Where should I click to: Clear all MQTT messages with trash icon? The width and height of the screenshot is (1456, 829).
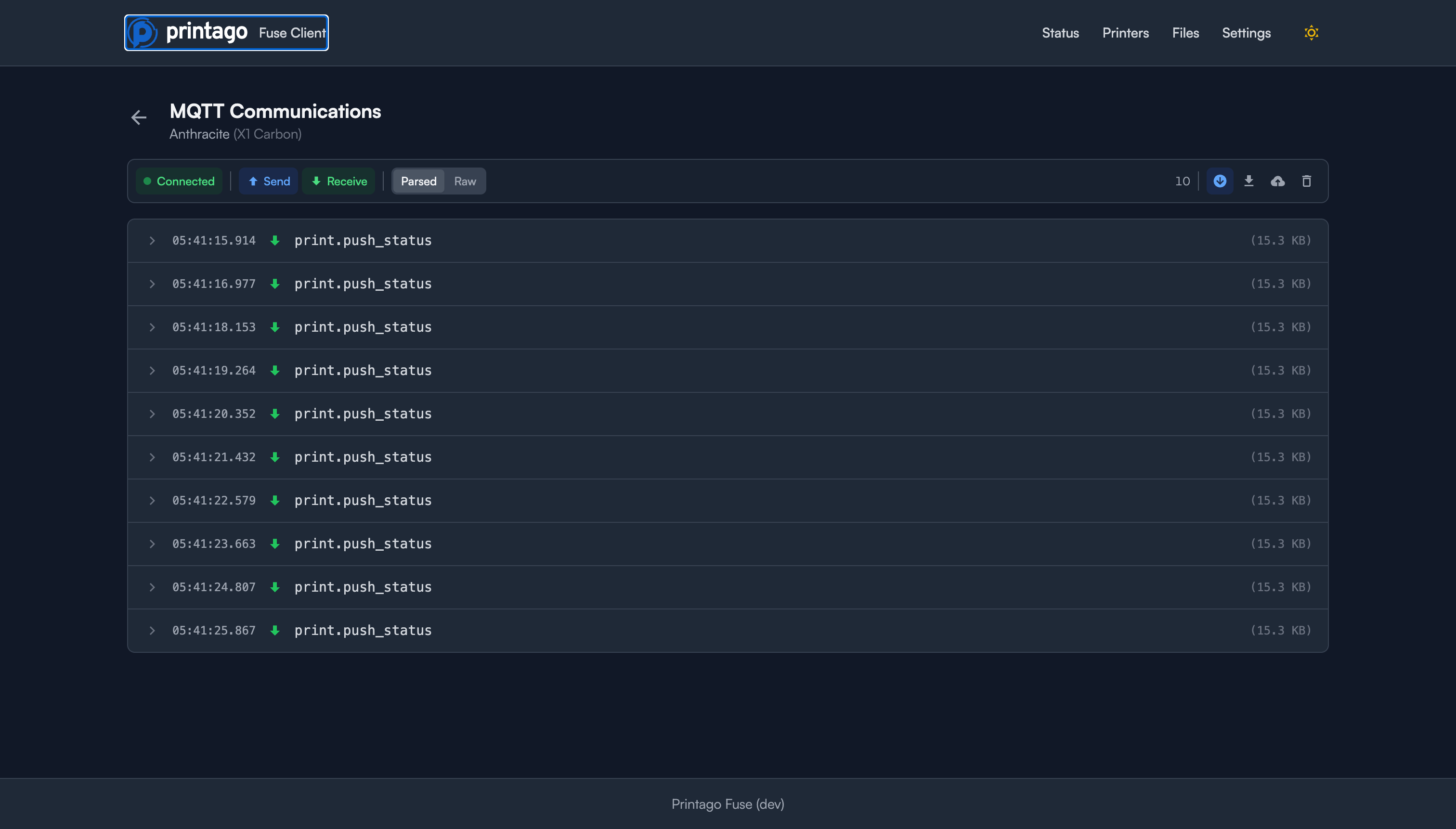(x=1307, y=181)
